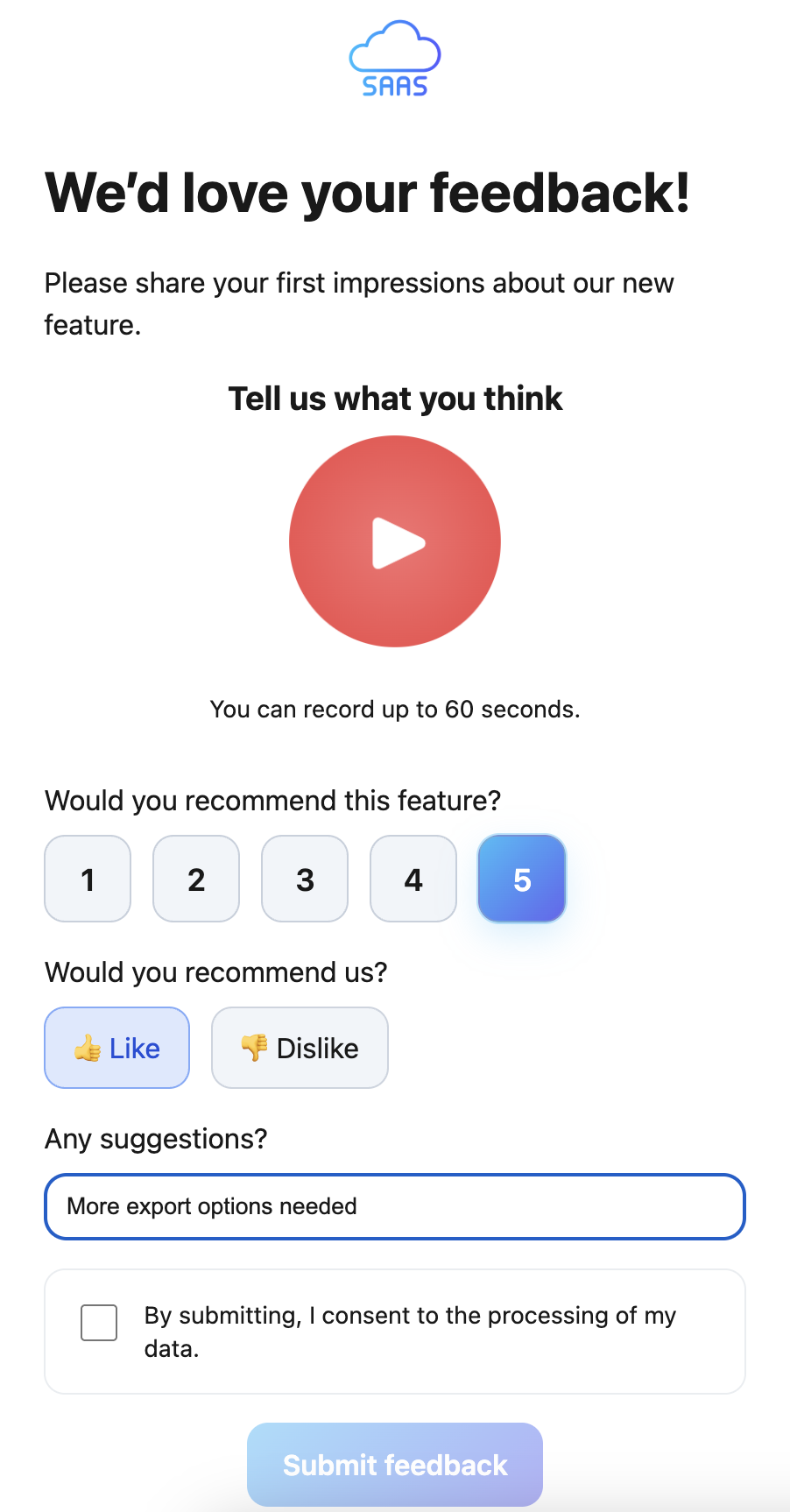Screen dimensions: 790x1512
Task: Click the thumbs-down icon for Dislike
Action: click(254, 1047)
